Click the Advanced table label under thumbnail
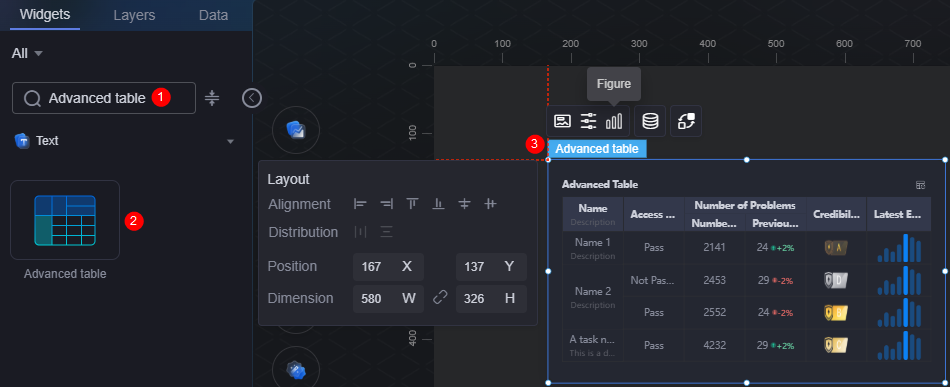The image size is (950, 387). tap(65, 274)
